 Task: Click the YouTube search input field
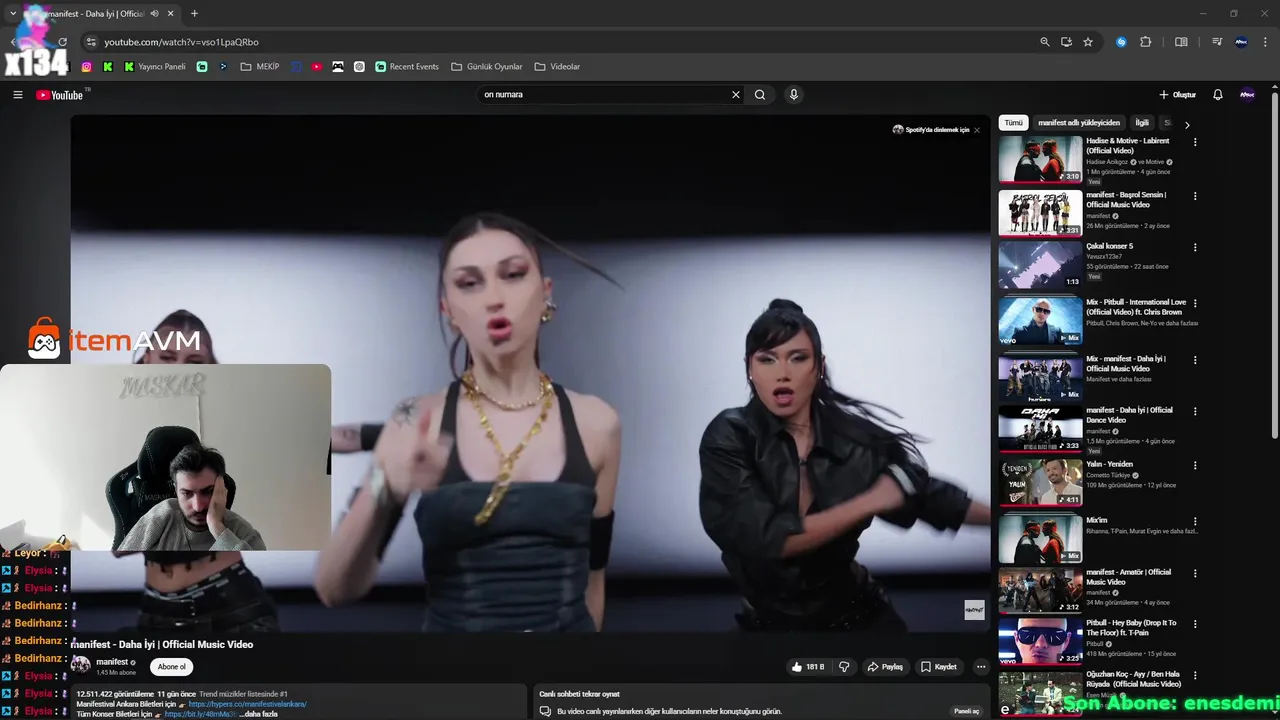tap(605, 95)
